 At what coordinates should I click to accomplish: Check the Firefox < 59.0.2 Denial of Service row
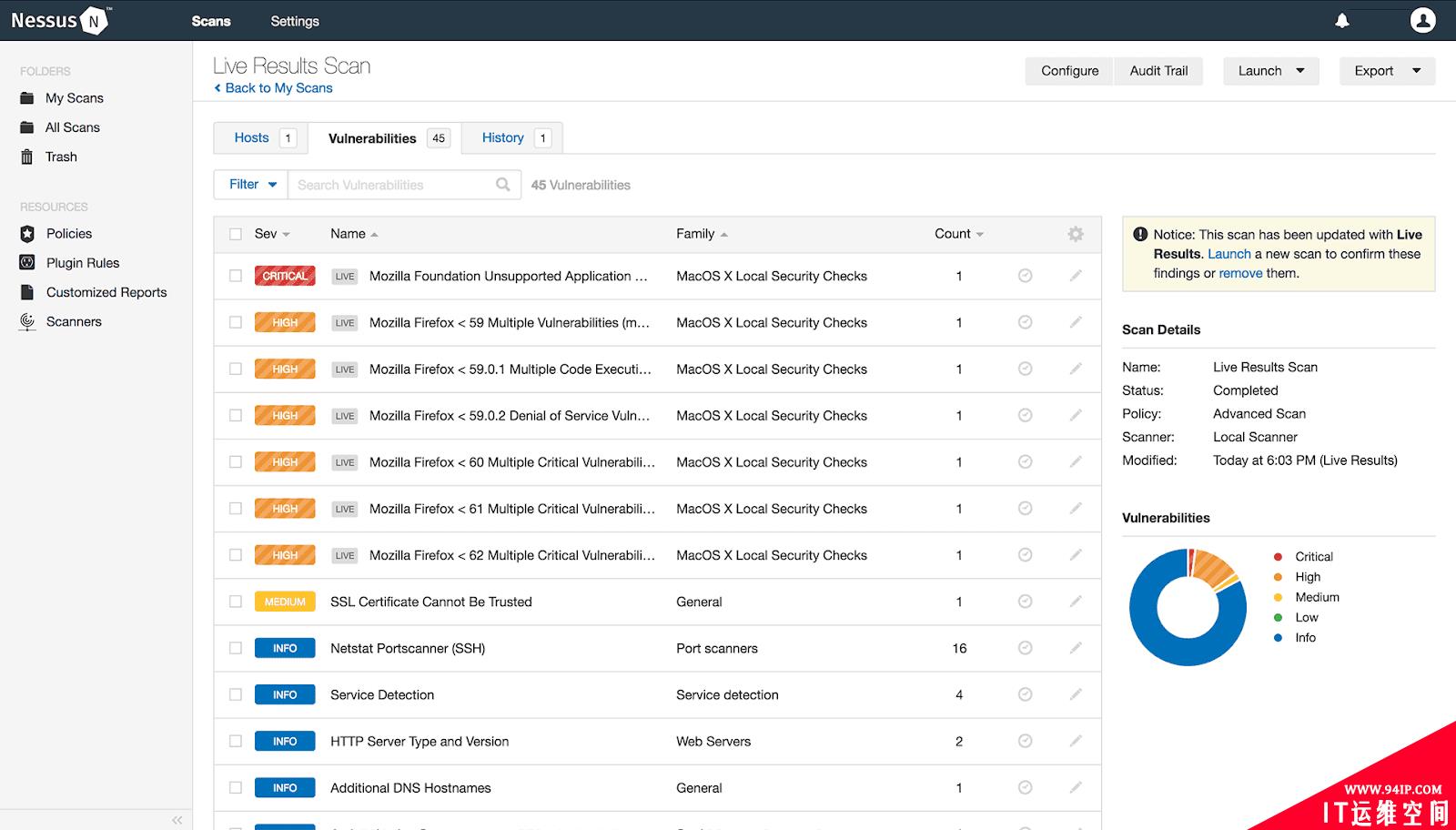pos(236,415)
